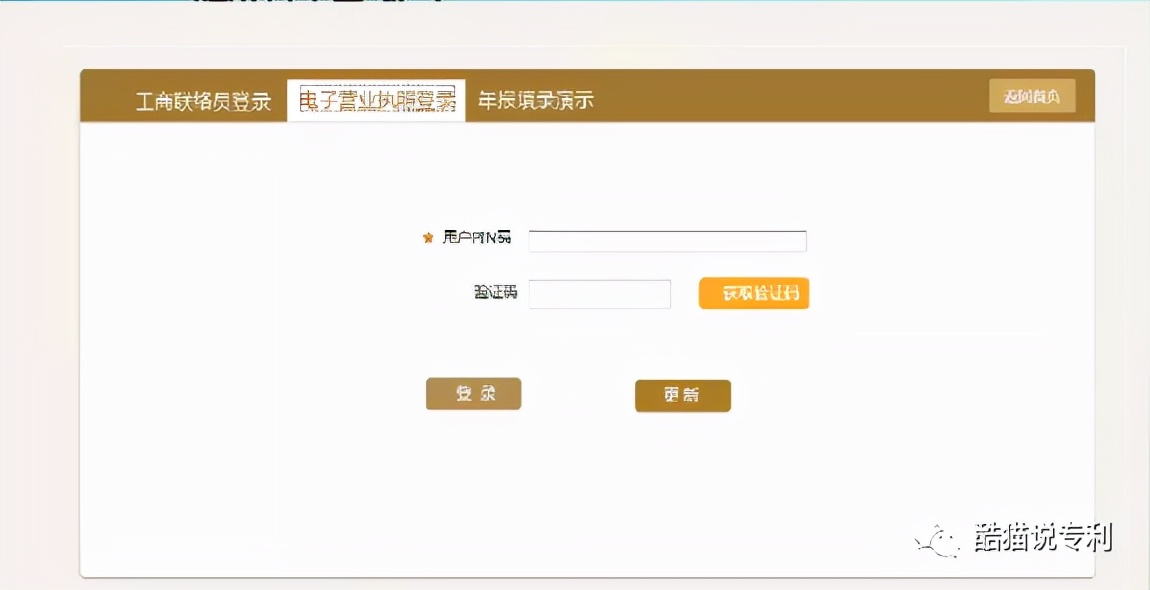
Task: Click the gold header bar of the panel
Action: click(x=750, y=95)
